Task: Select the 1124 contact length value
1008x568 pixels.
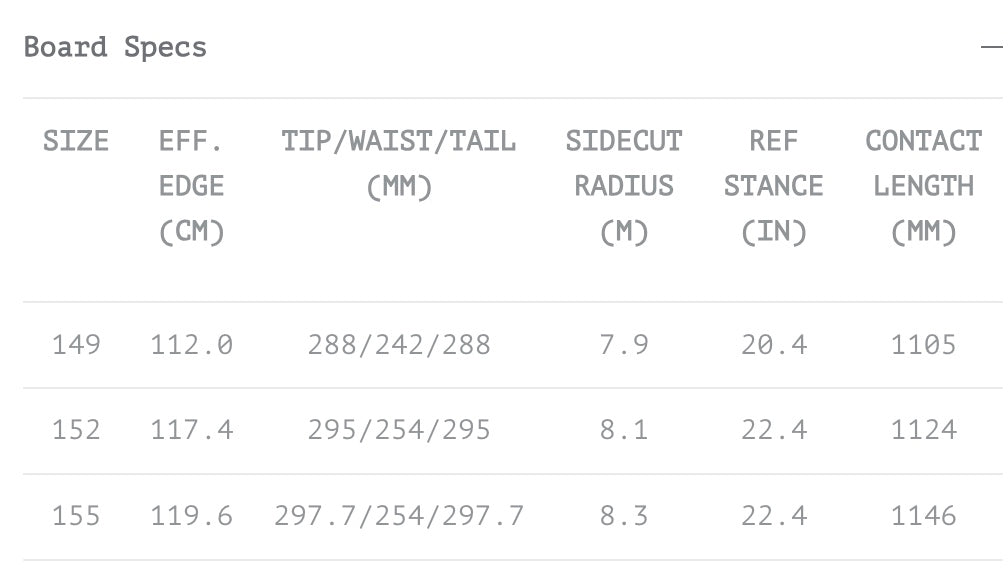Action: 923,430
